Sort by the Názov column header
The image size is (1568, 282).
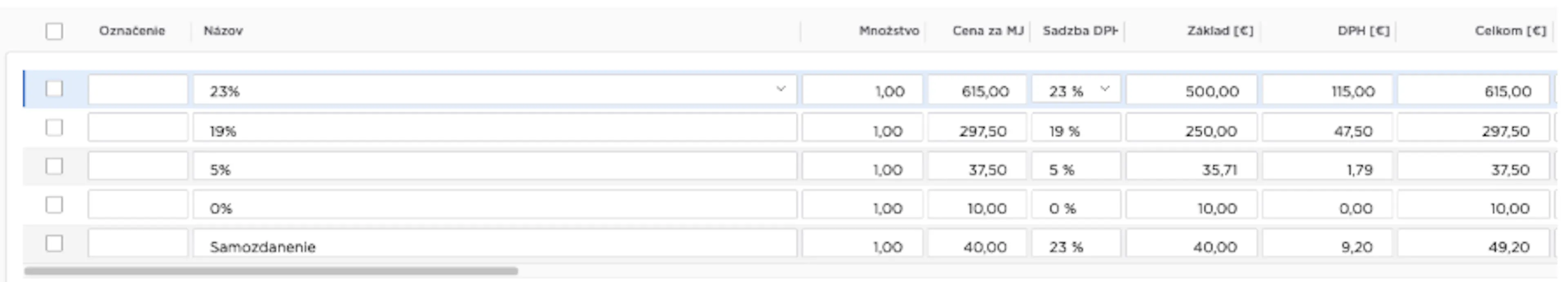[x=223, y=31]
